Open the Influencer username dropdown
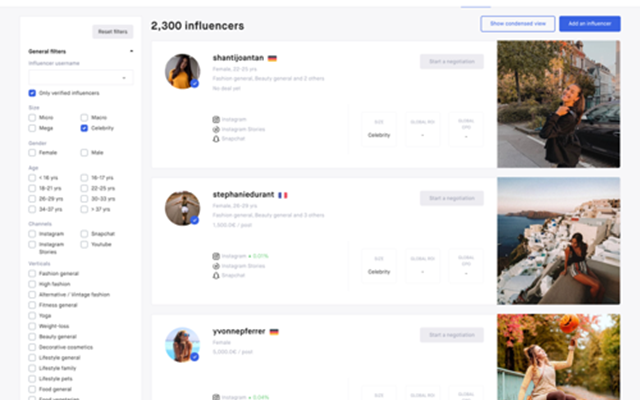 (81, 78)
